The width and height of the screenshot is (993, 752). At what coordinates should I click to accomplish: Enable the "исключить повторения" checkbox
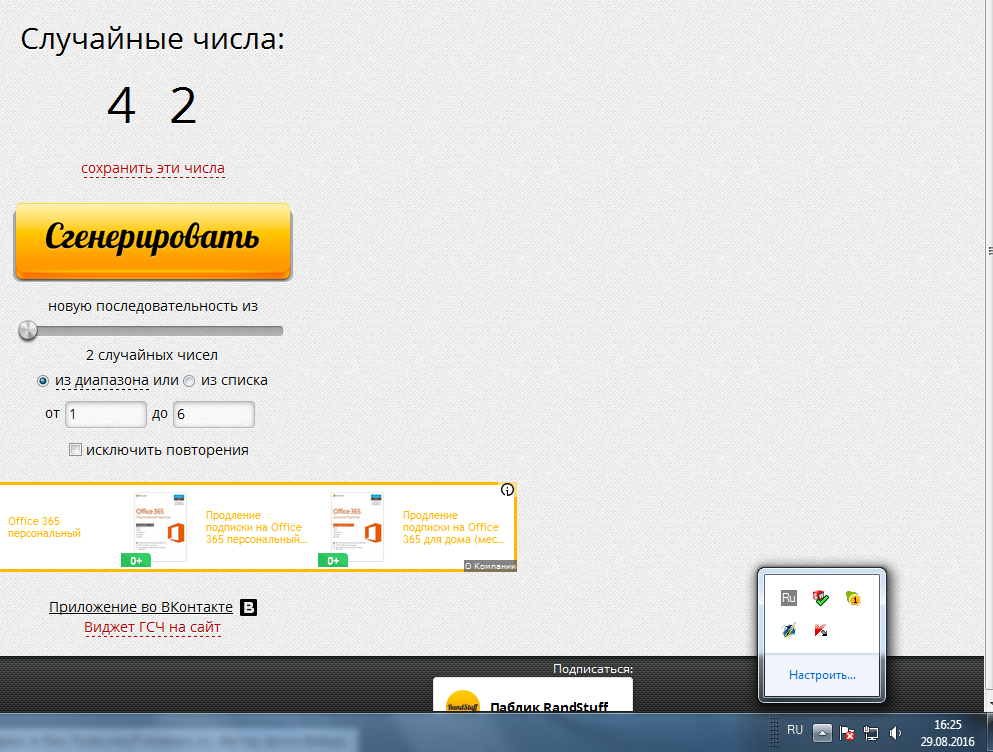(x=75, y=450)
